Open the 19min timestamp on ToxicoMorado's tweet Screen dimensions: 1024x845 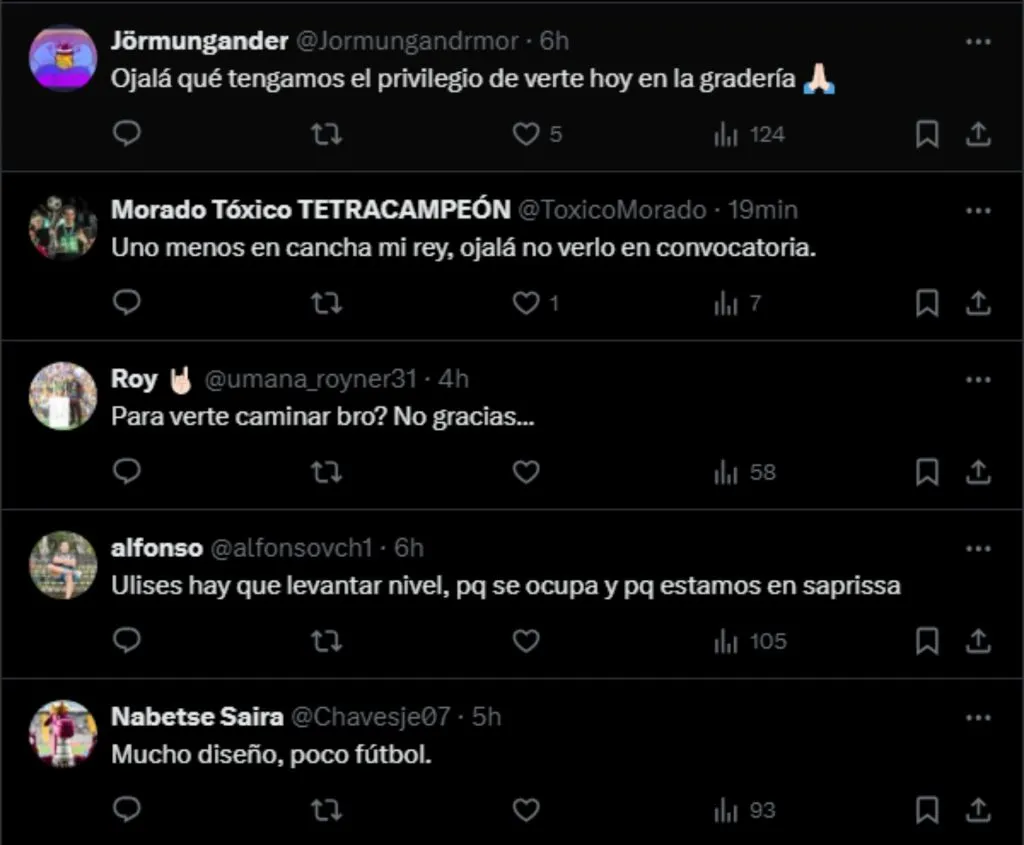point(764,210)
